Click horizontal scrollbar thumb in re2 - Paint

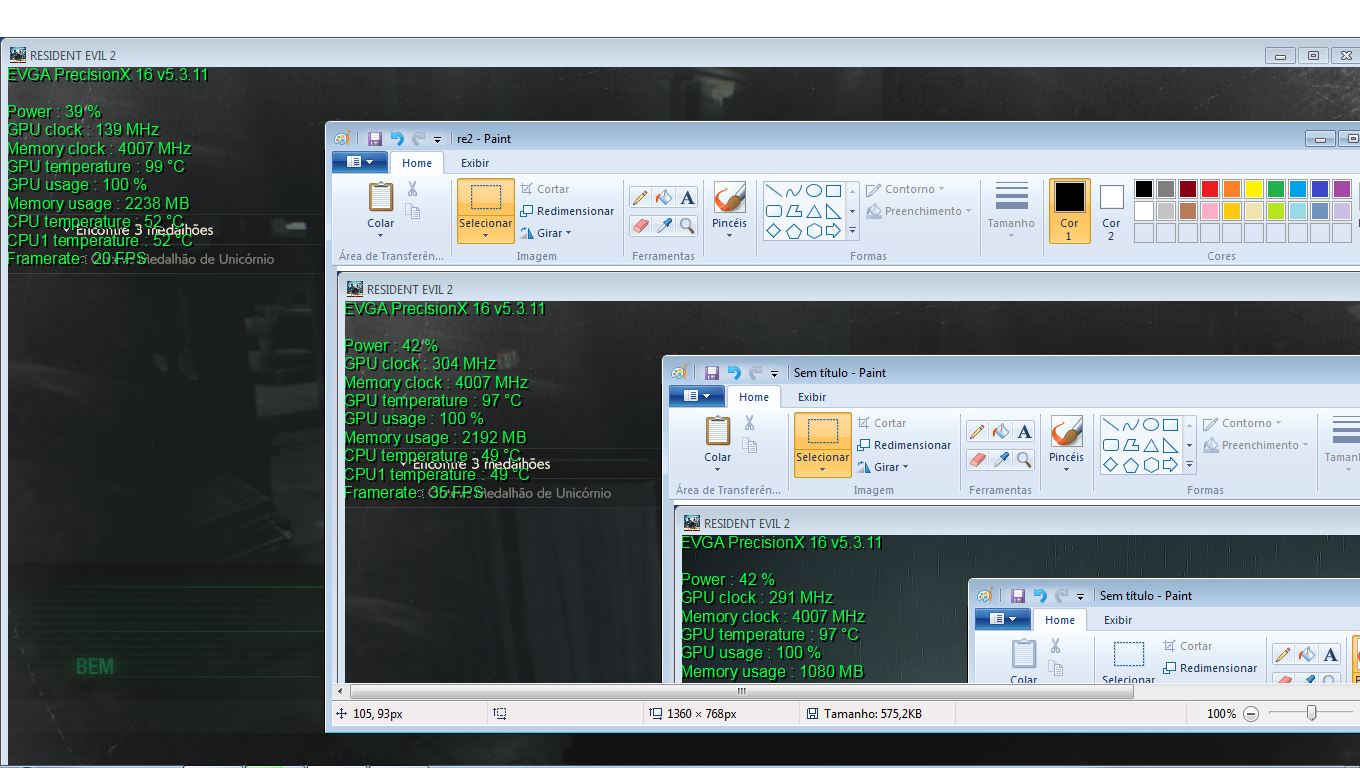(x=741, y=691)
